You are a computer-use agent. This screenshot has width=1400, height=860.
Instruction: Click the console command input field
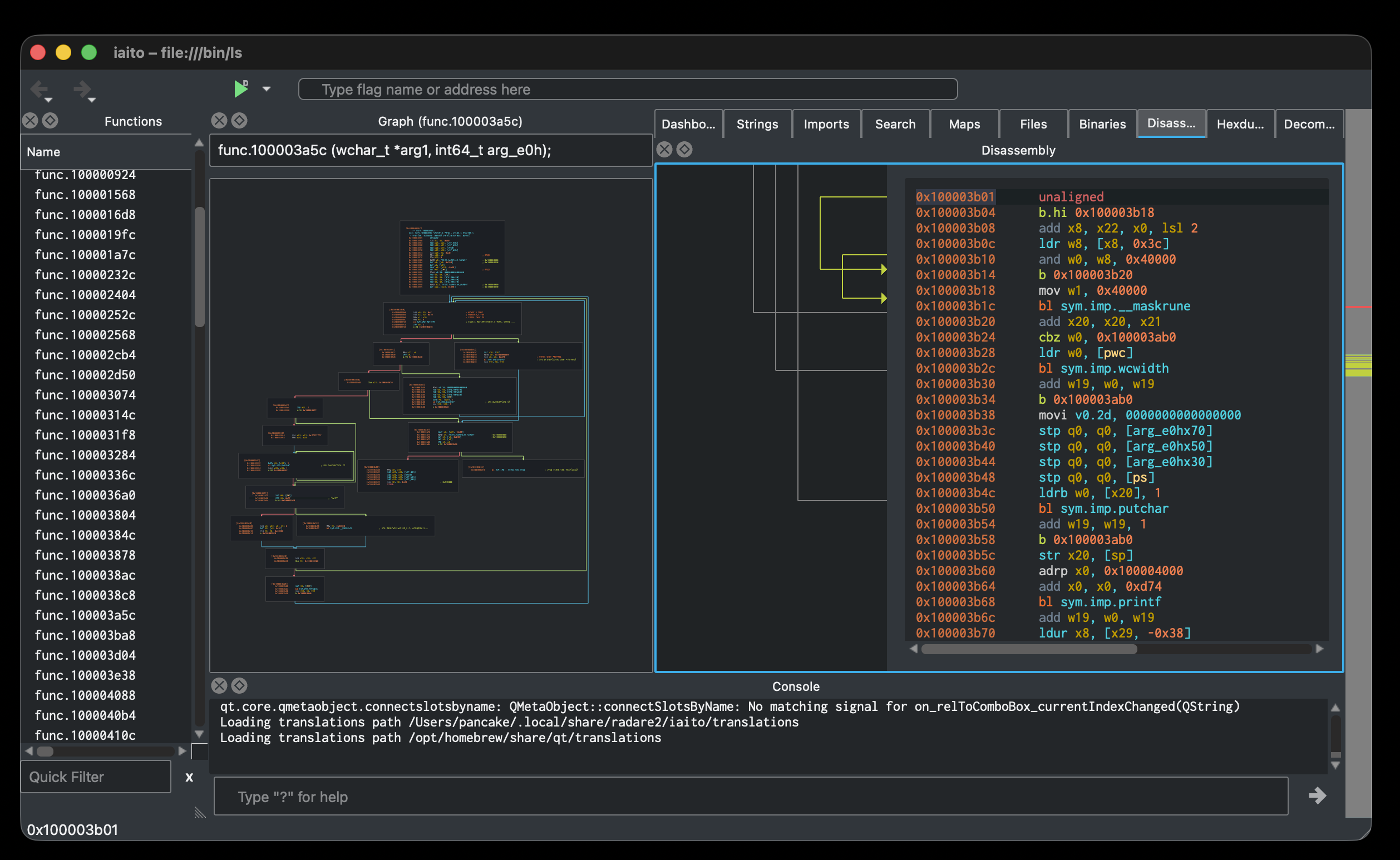750,796
